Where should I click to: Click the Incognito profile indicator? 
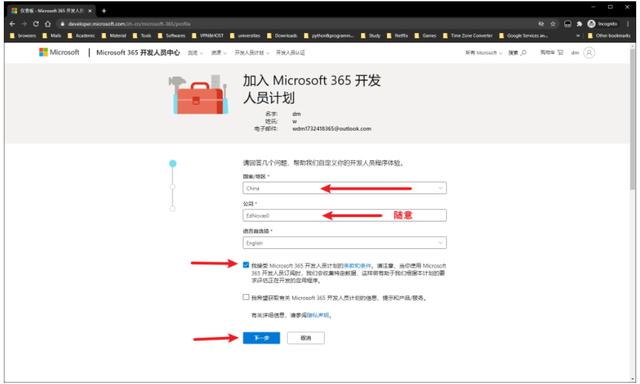click(x=602, y=24)
